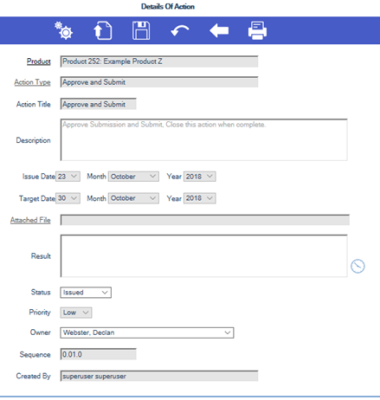380x400 pixels.
Task: Click the undo curved arrow icon
Action: pyautogui.click(x=180, y=31)
